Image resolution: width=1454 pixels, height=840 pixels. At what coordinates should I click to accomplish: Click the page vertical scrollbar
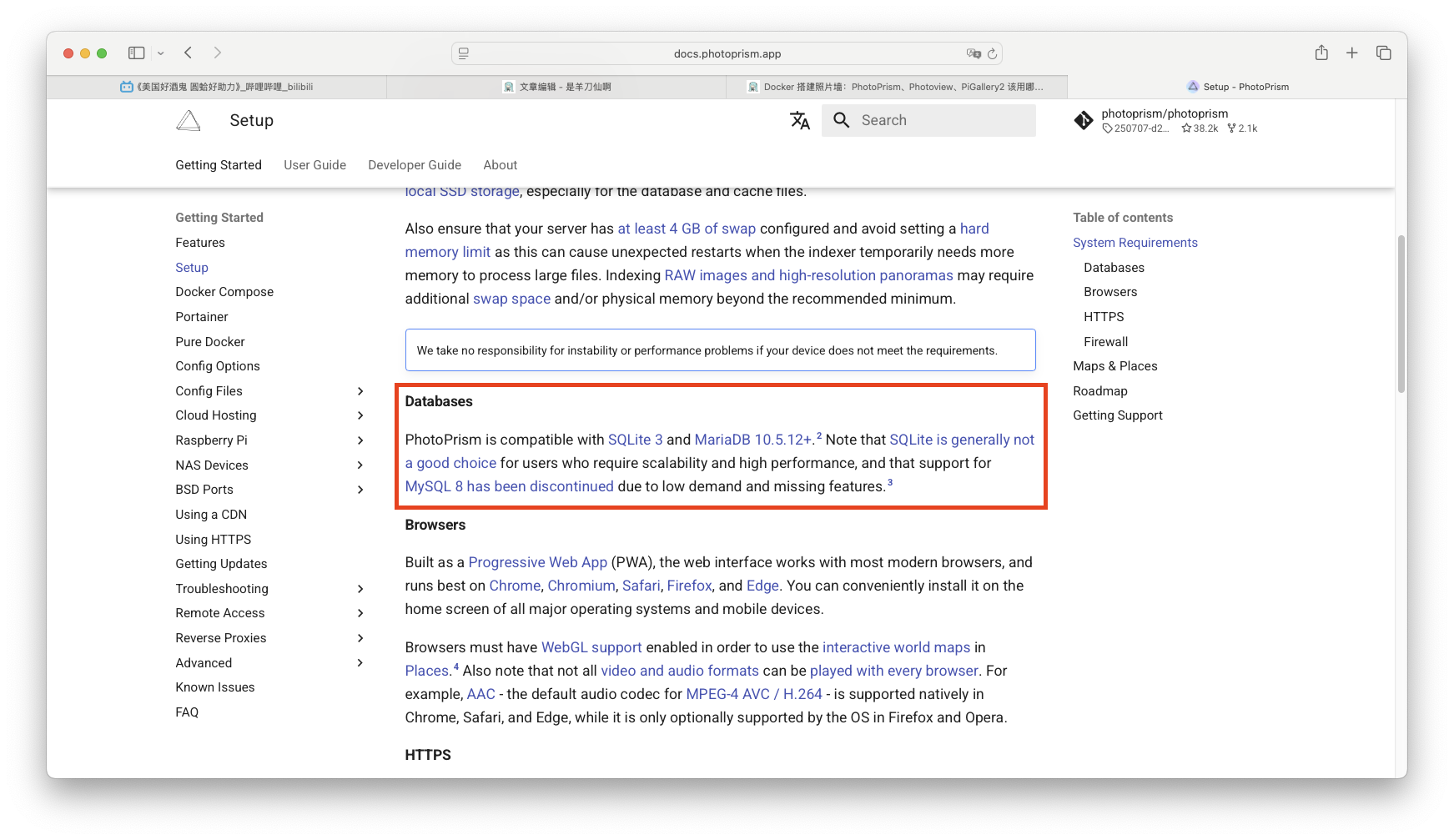(x=1401, y=314)
